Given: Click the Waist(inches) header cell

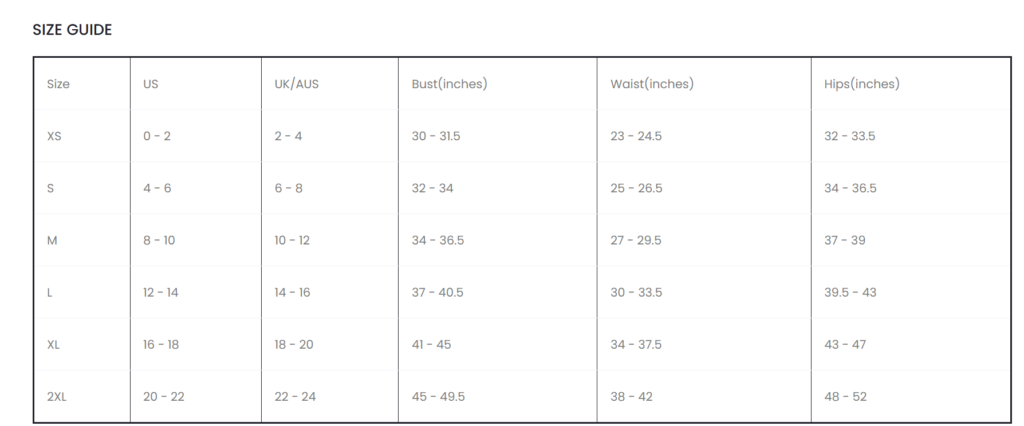Looking at the screenshot, I should click(x=652, y=84).
